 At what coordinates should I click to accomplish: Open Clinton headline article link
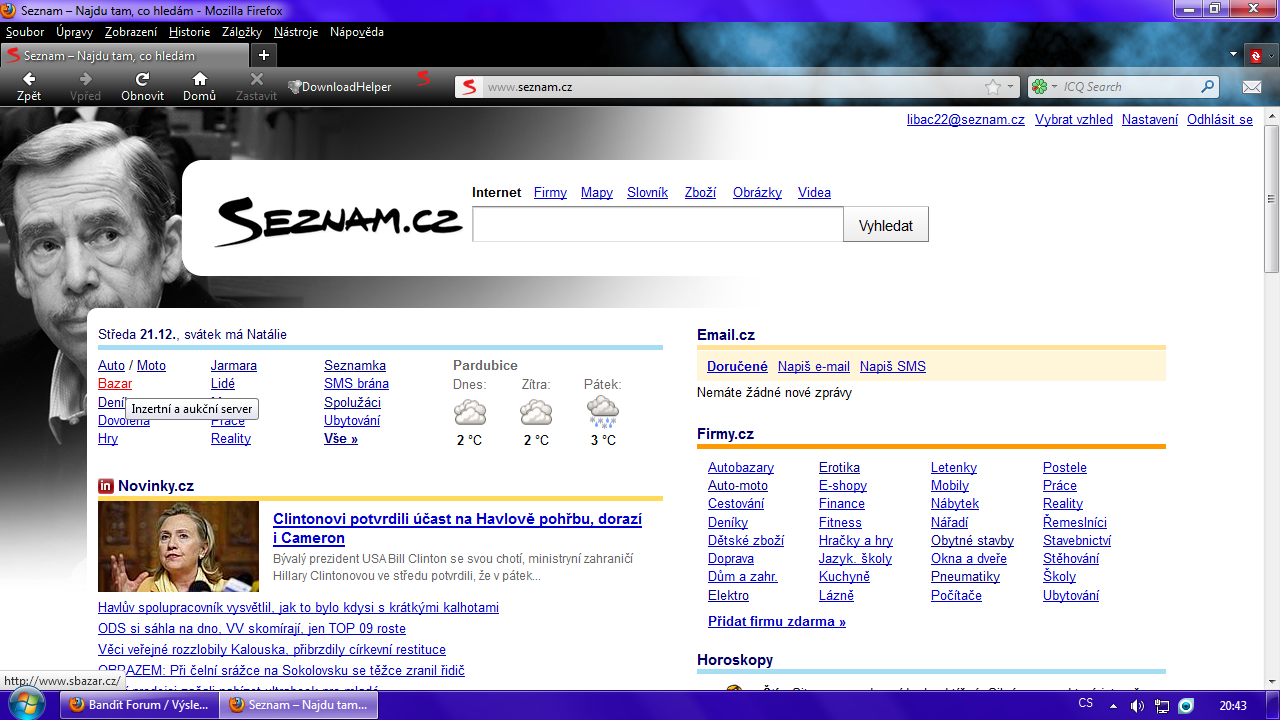click(457, 528)
